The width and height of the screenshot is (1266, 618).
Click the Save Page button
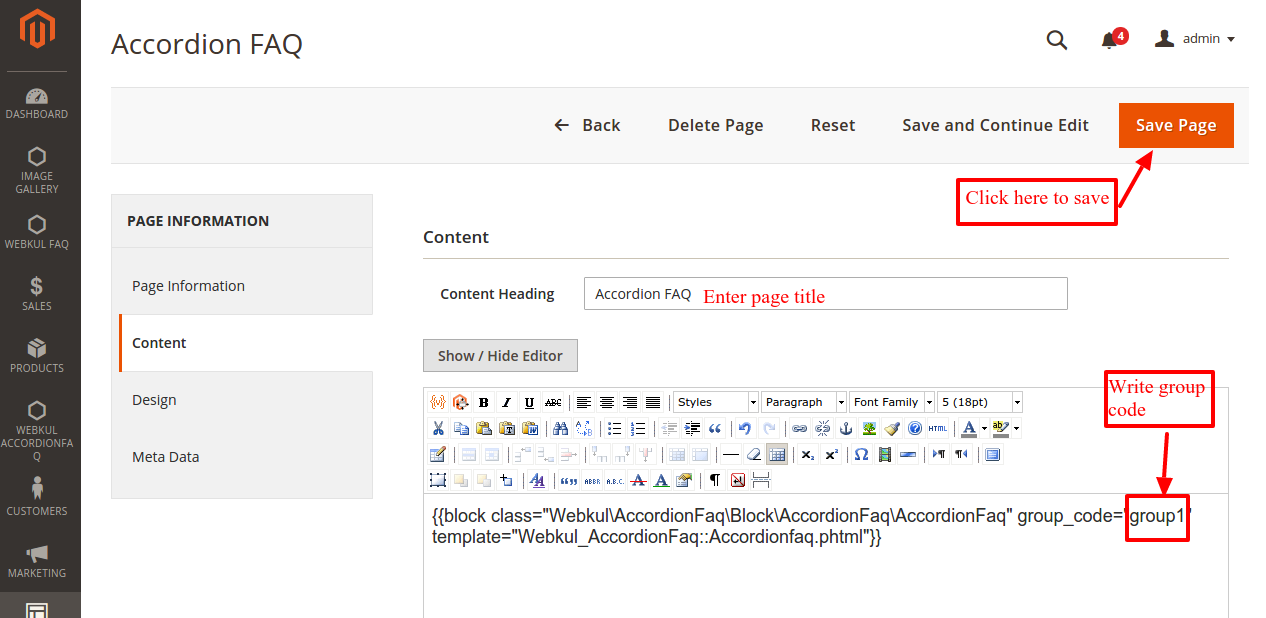click(1176, 125)
